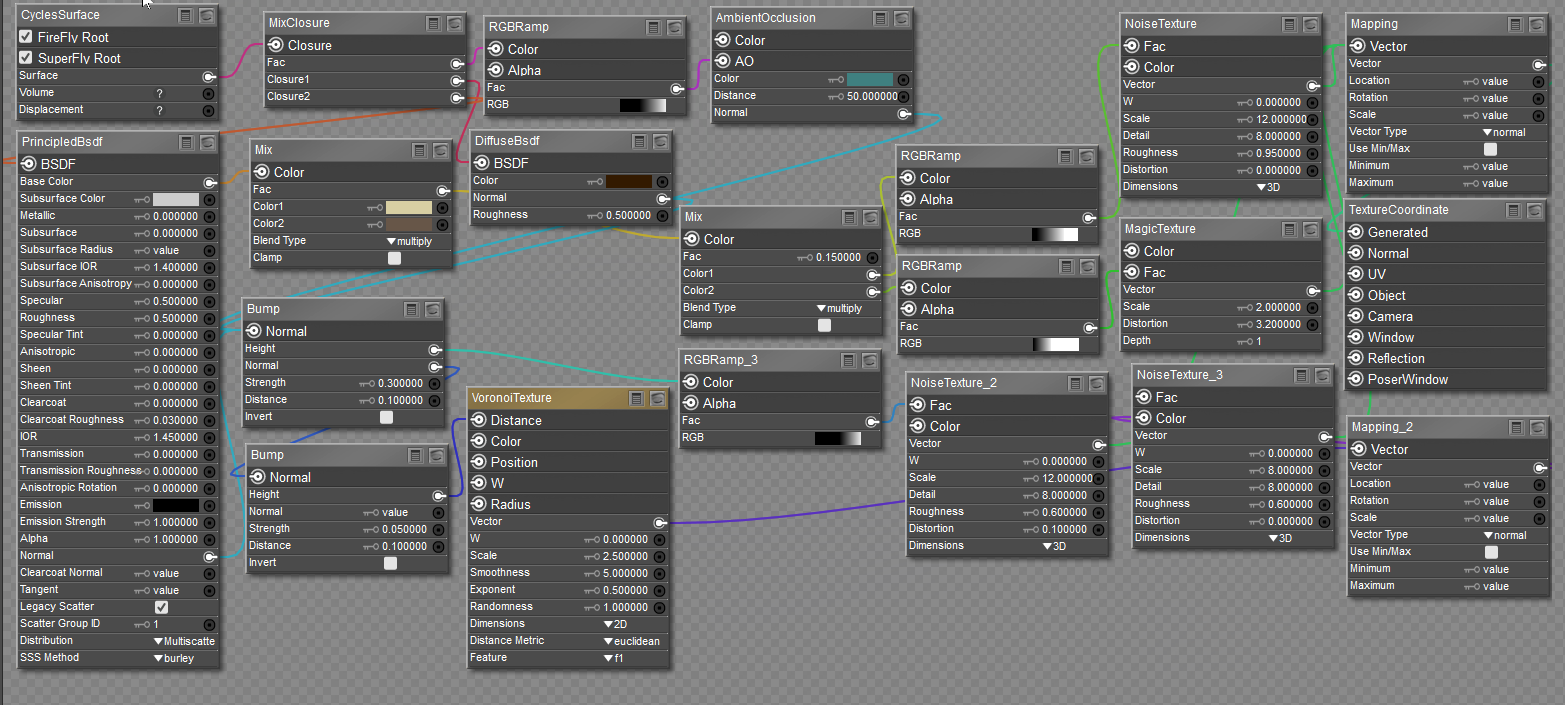Viewport: 1565px width, 705px height.
Task: Pick the Subsurface Color swatch
Action: click(176, 199)
